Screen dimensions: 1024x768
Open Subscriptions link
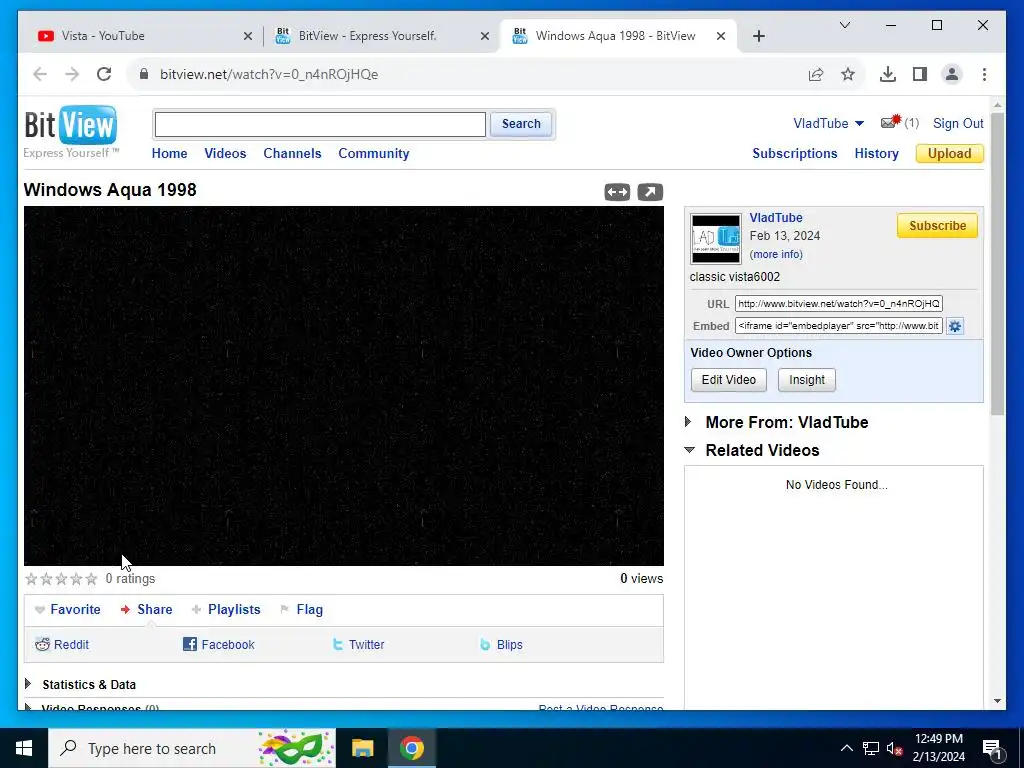coord(794,153)
